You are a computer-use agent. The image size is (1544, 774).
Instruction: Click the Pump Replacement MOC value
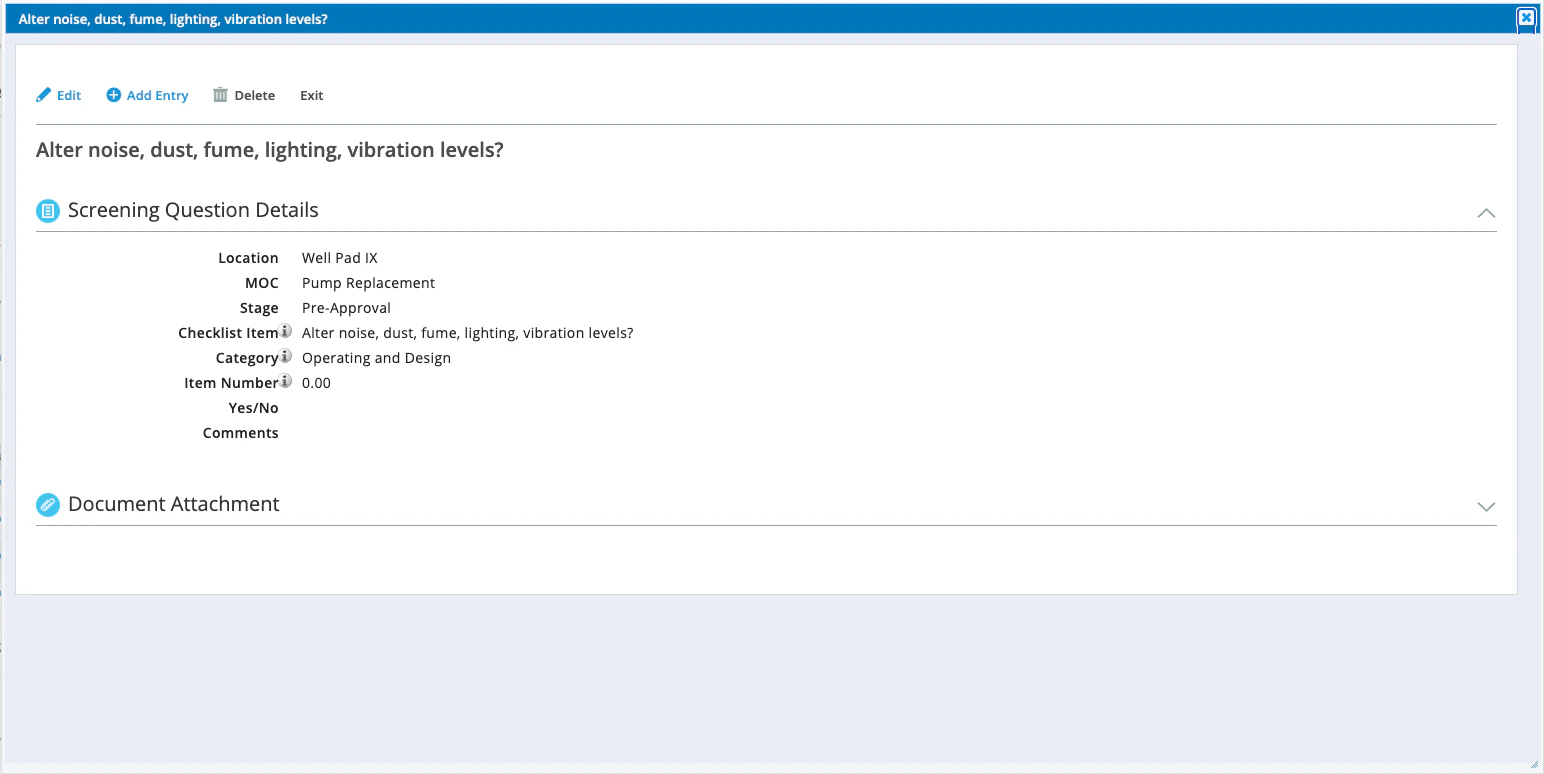[368, 282]
